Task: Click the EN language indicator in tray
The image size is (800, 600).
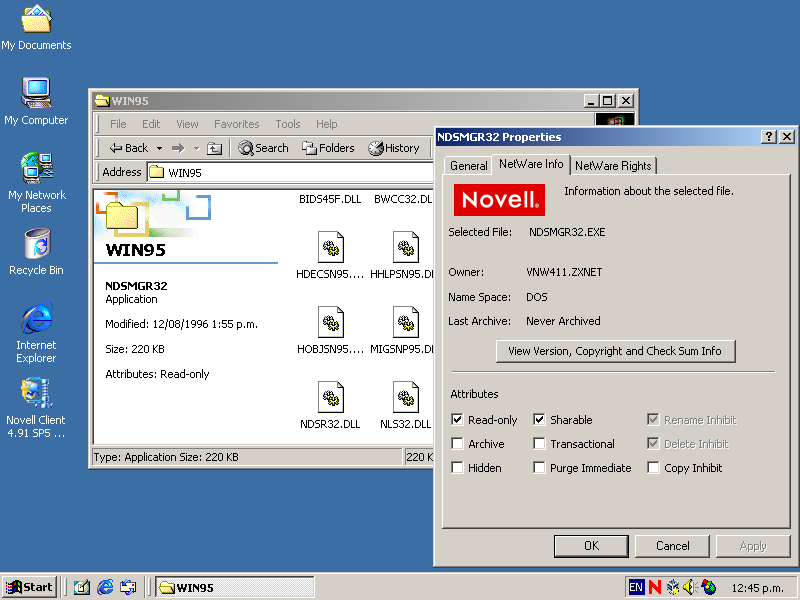Action: pyautogui.click(x=636, y=587)
